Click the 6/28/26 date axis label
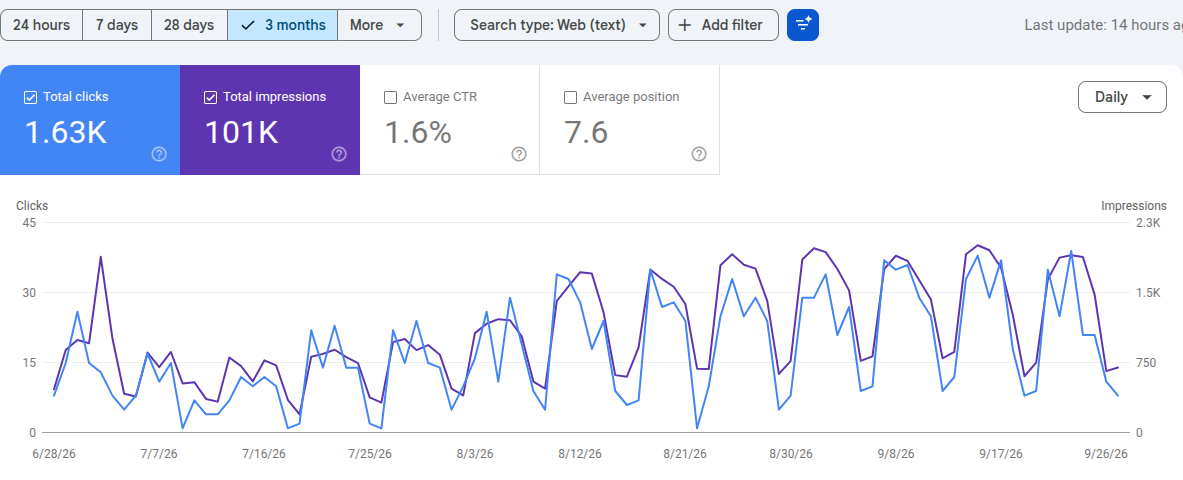This screenshot has width=1183, height=480. tap(54, 454)
